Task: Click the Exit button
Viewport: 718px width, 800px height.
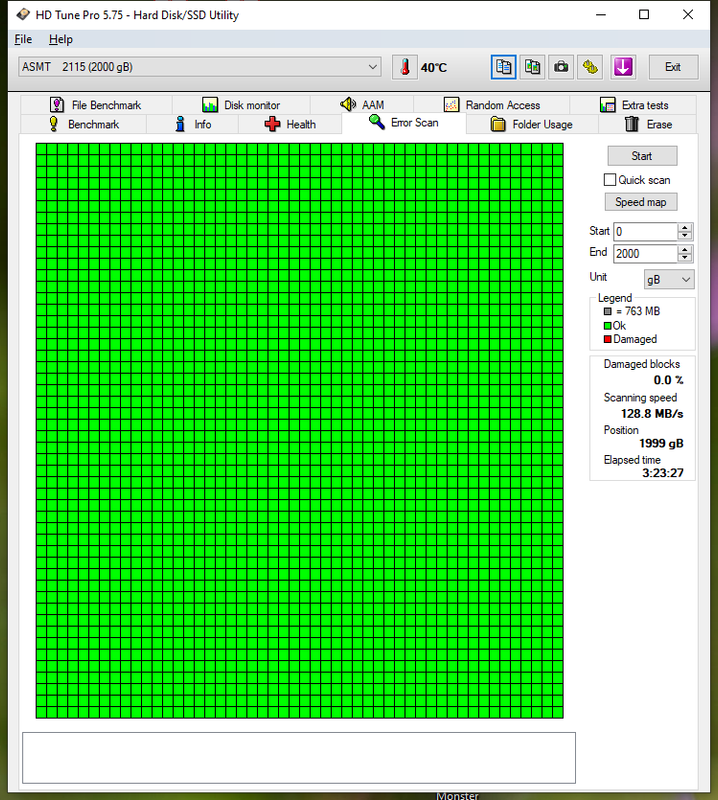Action: coord(673,67)
